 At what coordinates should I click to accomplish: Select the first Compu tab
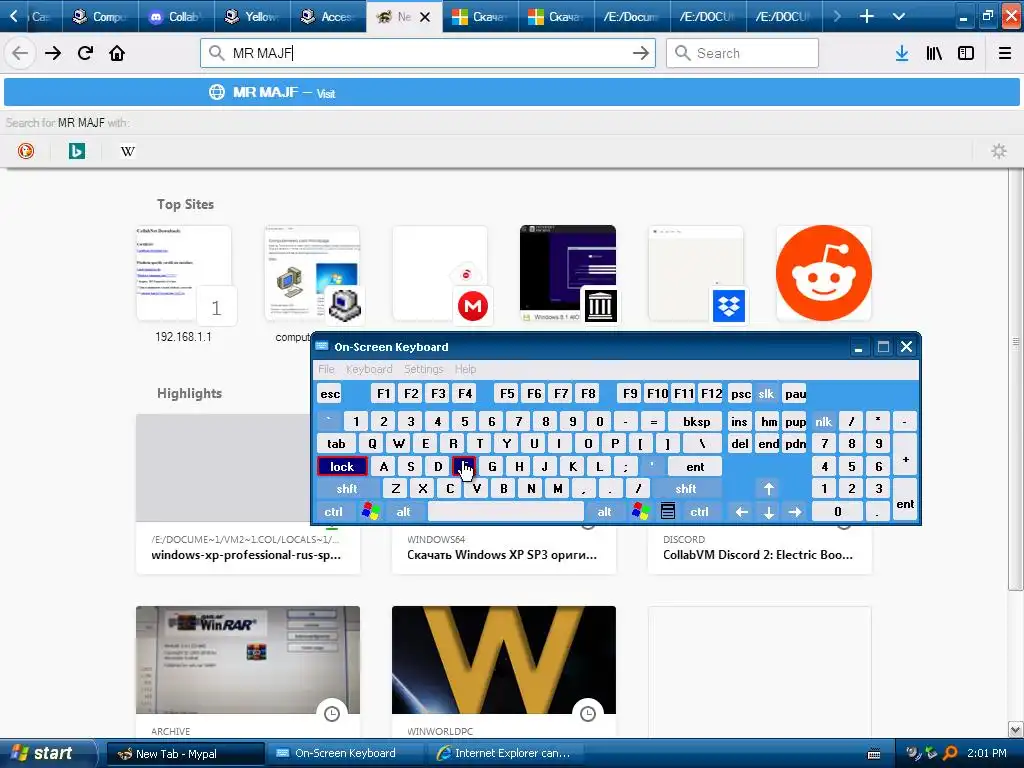(x=101, y=16)
